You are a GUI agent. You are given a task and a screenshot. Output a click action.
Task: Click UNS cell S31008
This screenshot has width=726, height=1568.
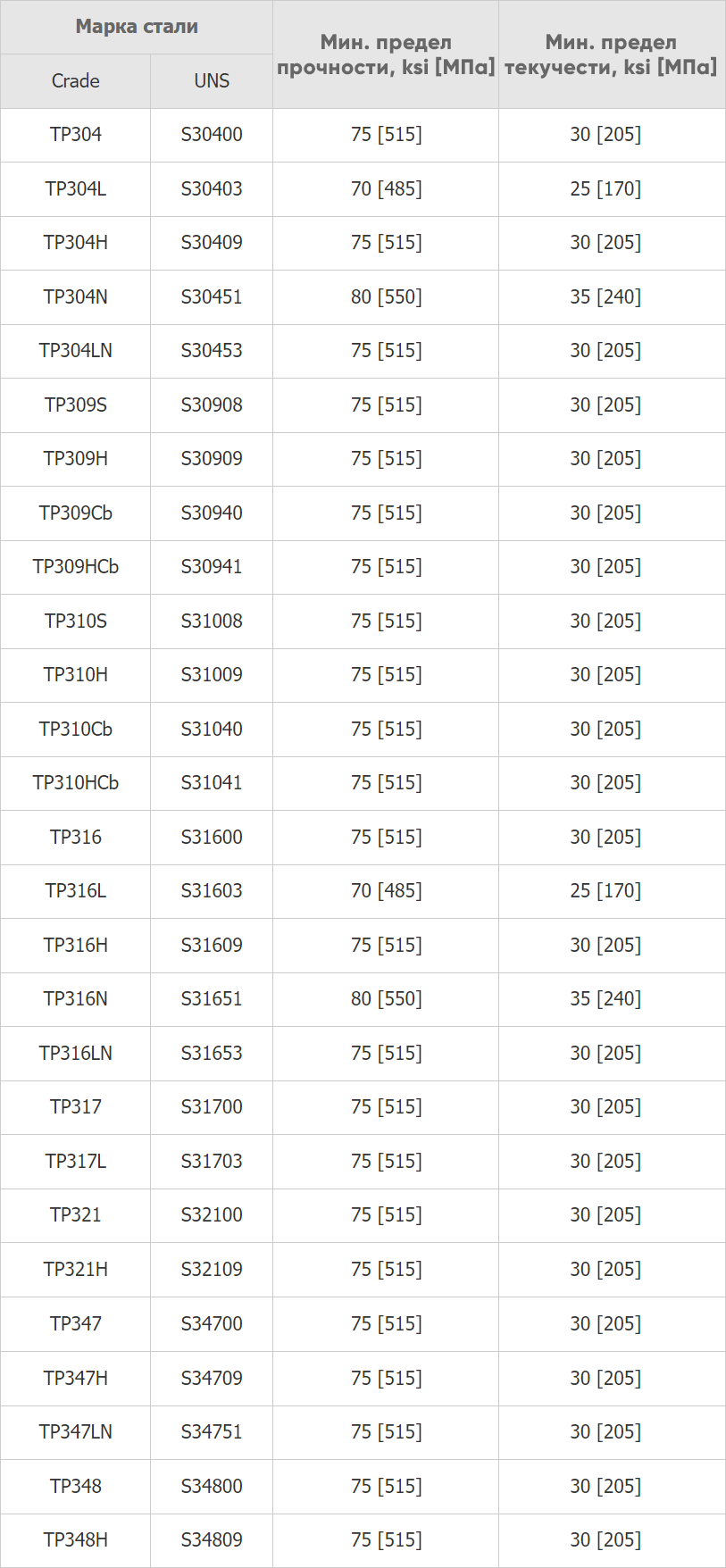click(x=212, y=621)
